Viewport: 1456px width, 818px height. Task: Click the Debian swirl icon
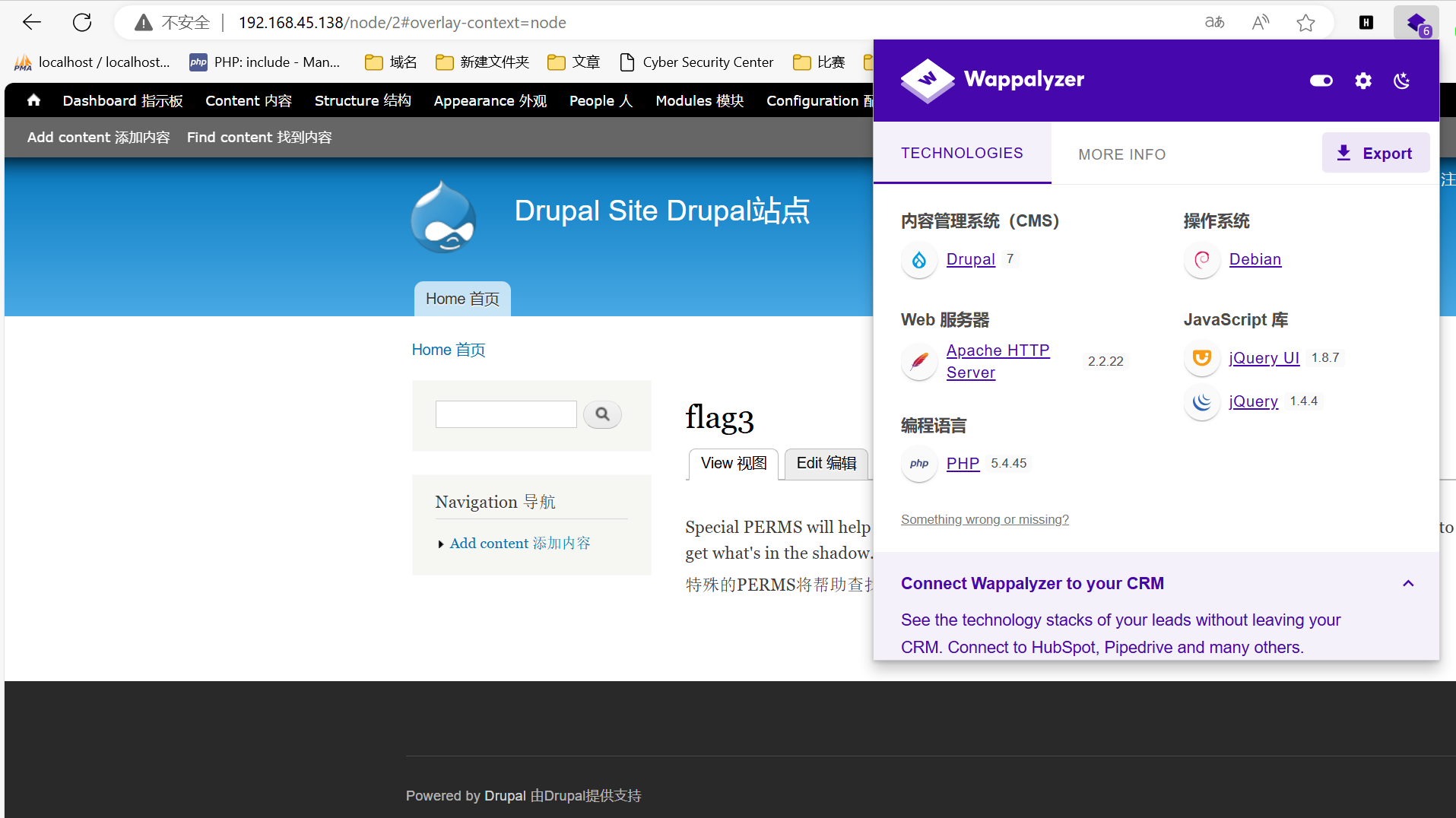(x=1202, y=260)
